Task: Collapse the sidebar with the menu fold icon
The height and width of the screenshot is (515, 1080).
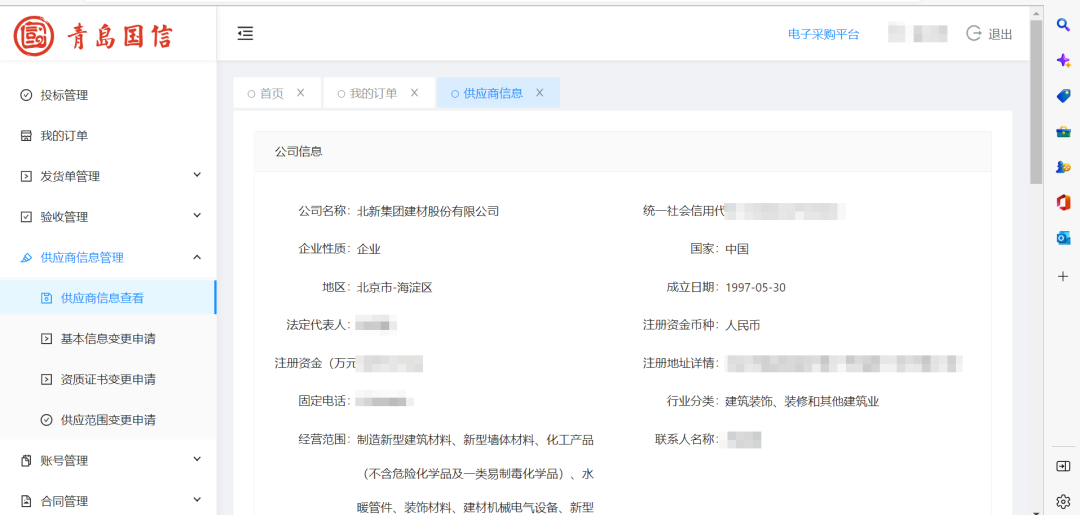Action: [245, 33]
